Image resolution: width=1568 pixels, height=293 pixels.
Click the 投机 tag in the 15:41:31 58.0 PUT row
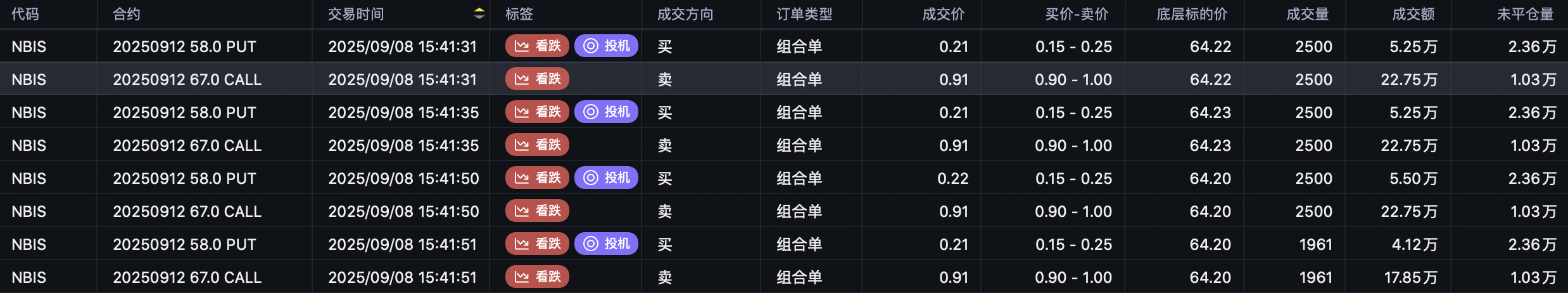[x=606, y=46]
